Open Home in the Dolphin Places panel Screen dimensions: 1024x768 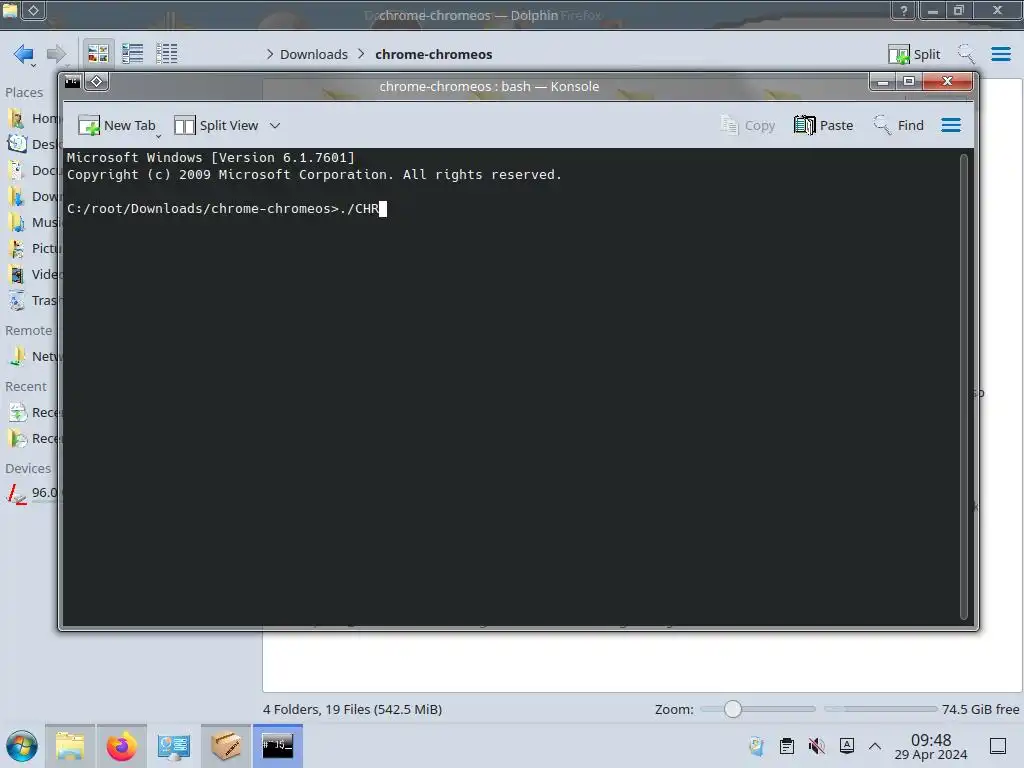pos(33,118)
